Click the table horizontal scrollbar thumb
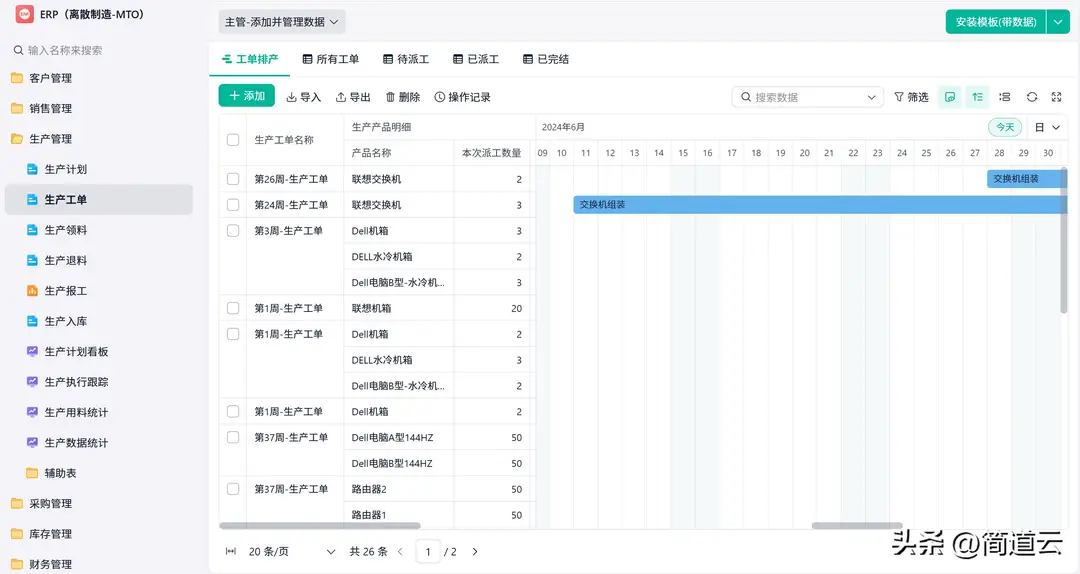Screen dimensions: 1080x574 [x=320, y=526]
